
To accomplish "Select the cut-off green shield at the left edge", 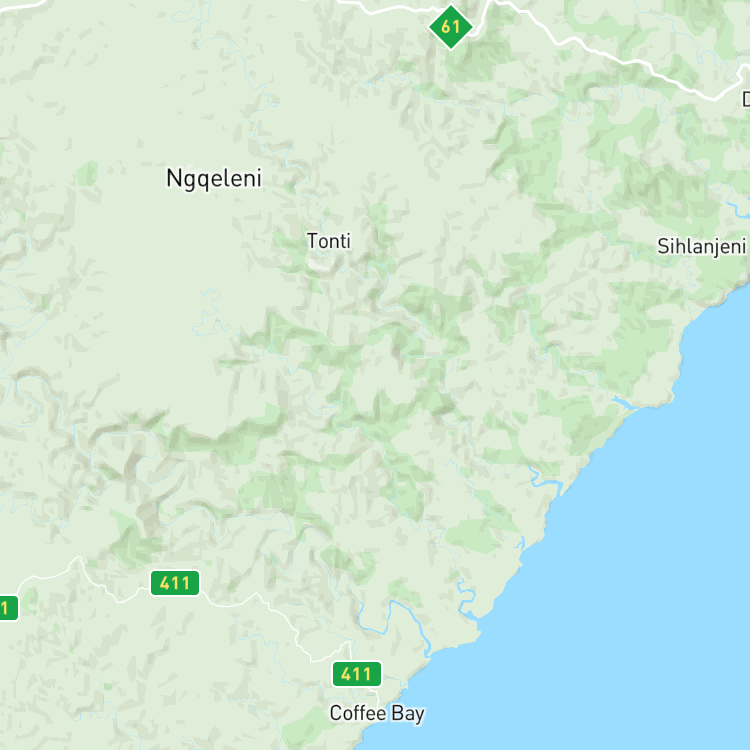I will 7,608.
